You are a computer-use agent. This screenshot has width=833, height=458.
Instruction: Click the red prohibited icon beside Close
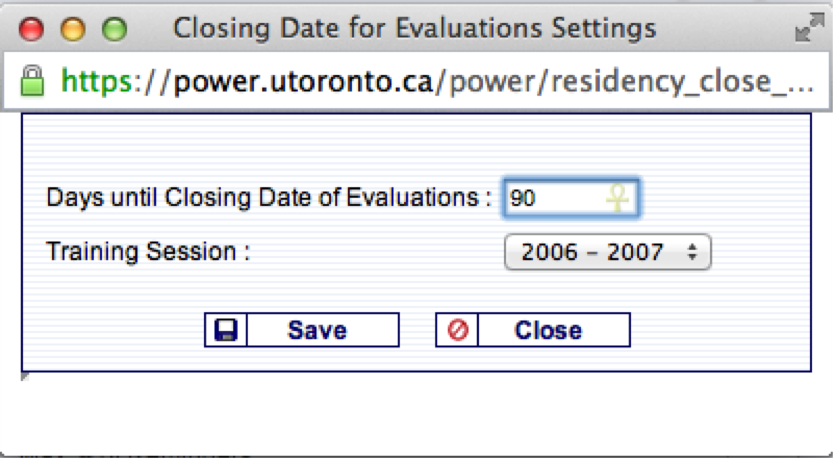tap(458, 330)
